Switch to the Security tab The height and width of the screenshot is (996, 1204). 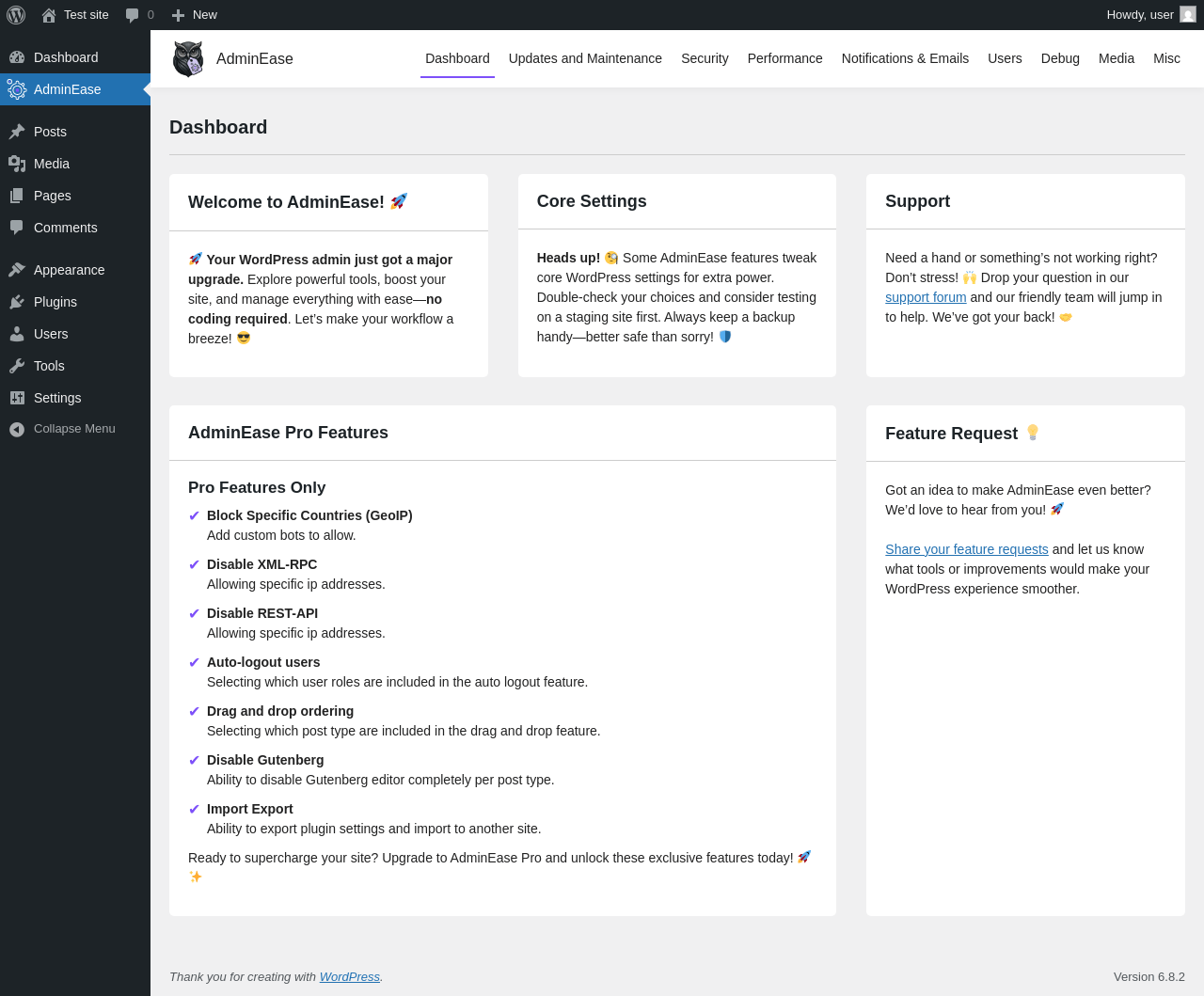click(705, 58)
